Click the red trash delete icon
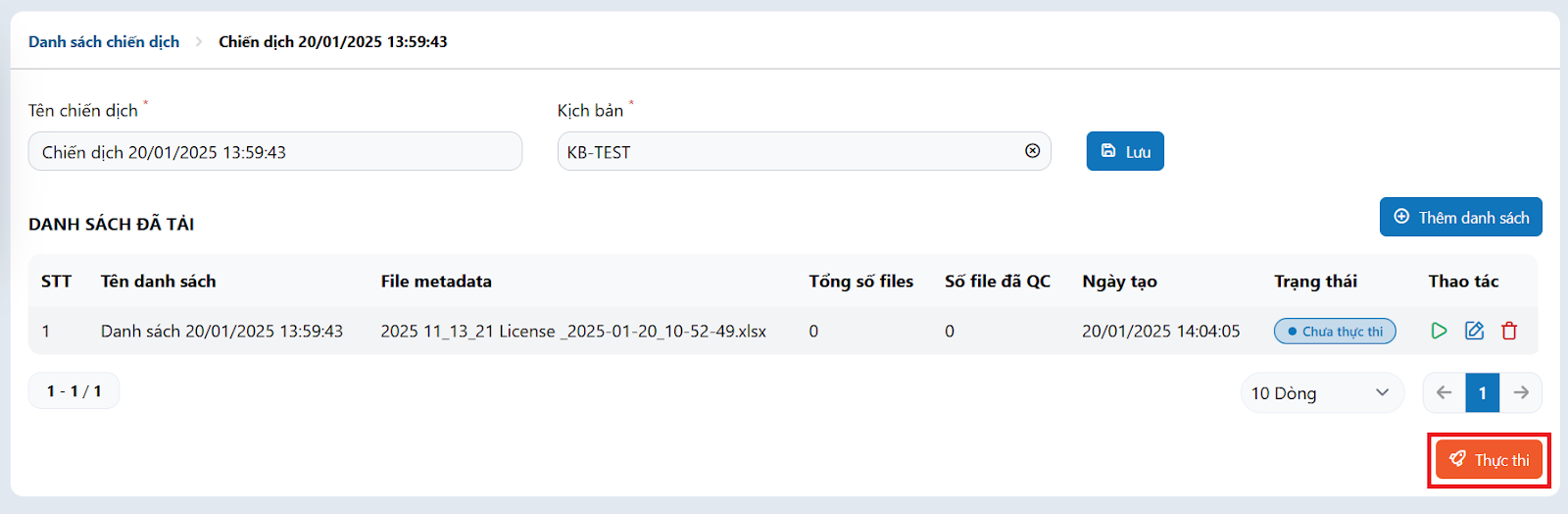 1509,331
